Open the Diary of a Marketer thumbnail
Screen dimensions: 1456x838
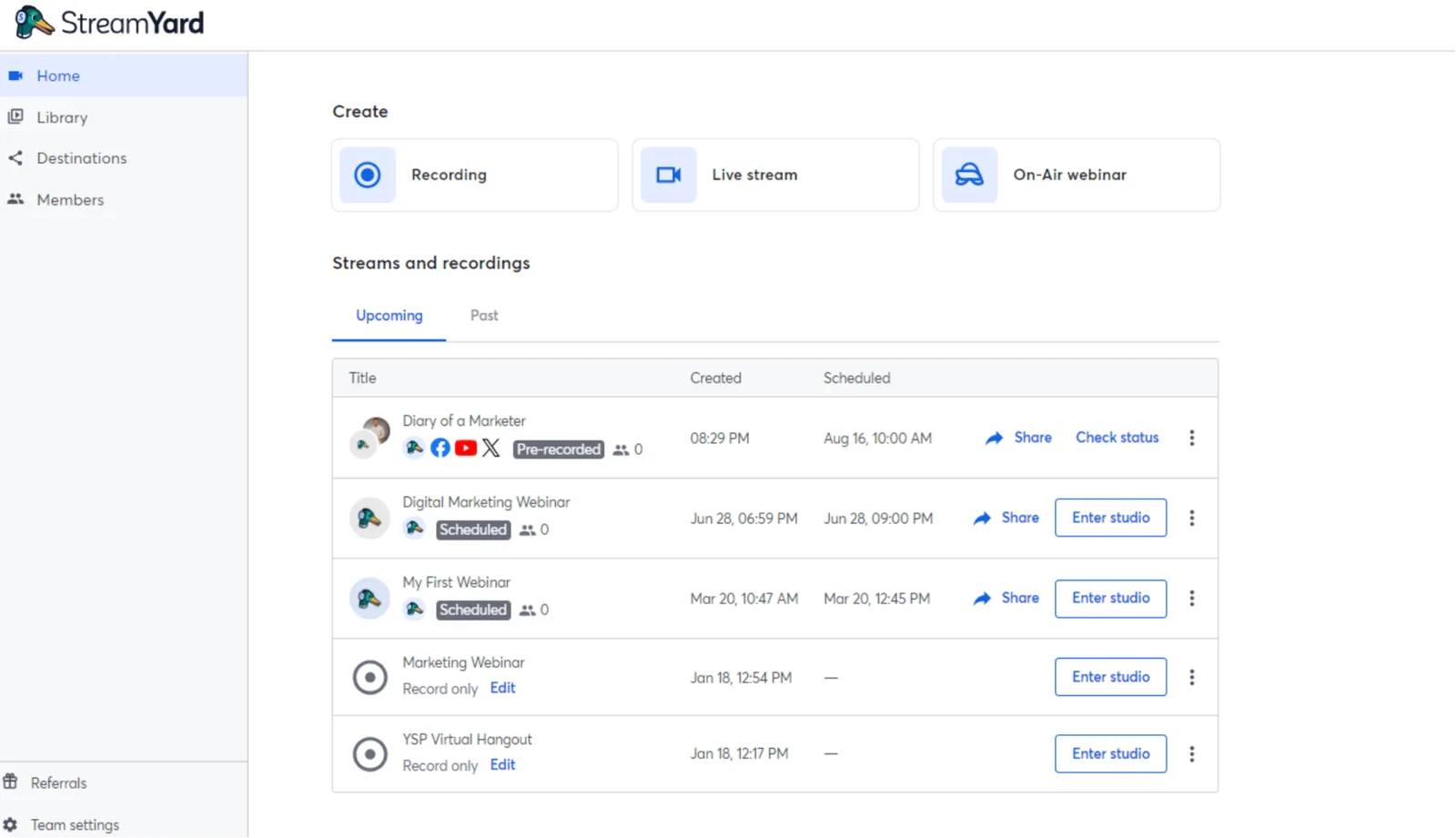pos(370,437)
